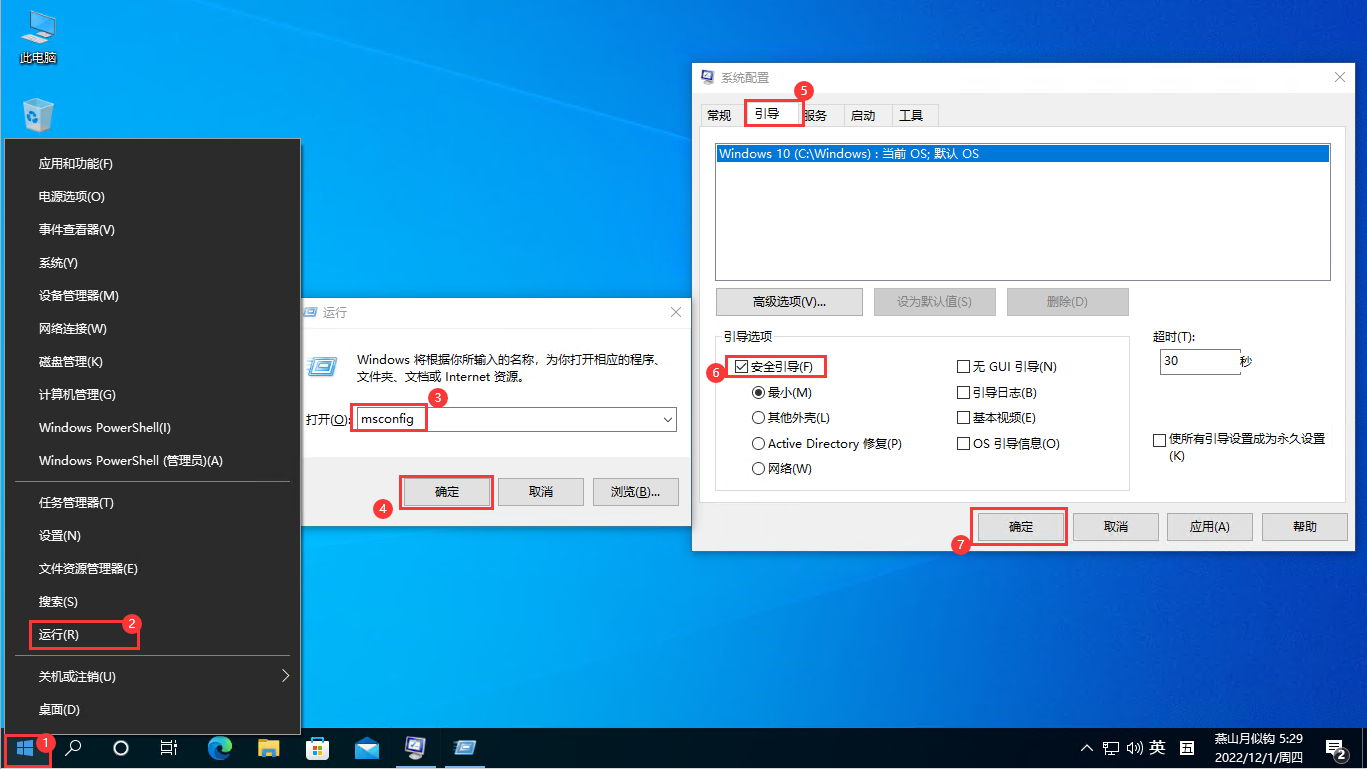This screenshot has width=1367, height=769.
Task: Click 浏览(B)... button in Run dialog
Action: pyautogui.click(x=636, y=492)
